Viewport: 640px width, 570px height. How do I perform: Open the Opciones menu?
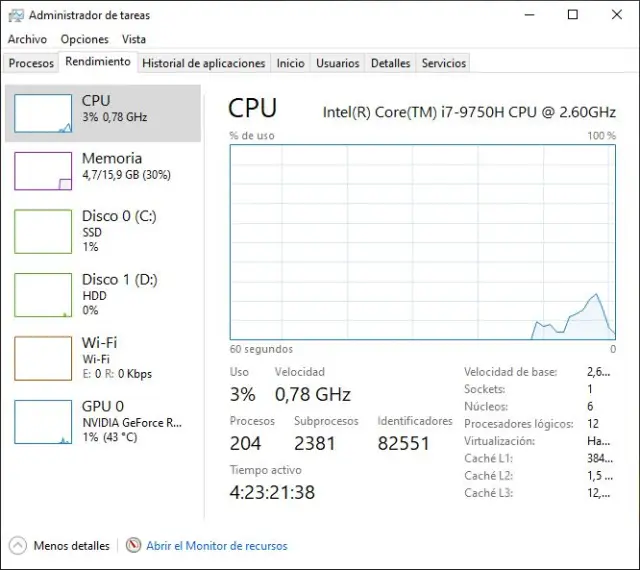point(84,39)
